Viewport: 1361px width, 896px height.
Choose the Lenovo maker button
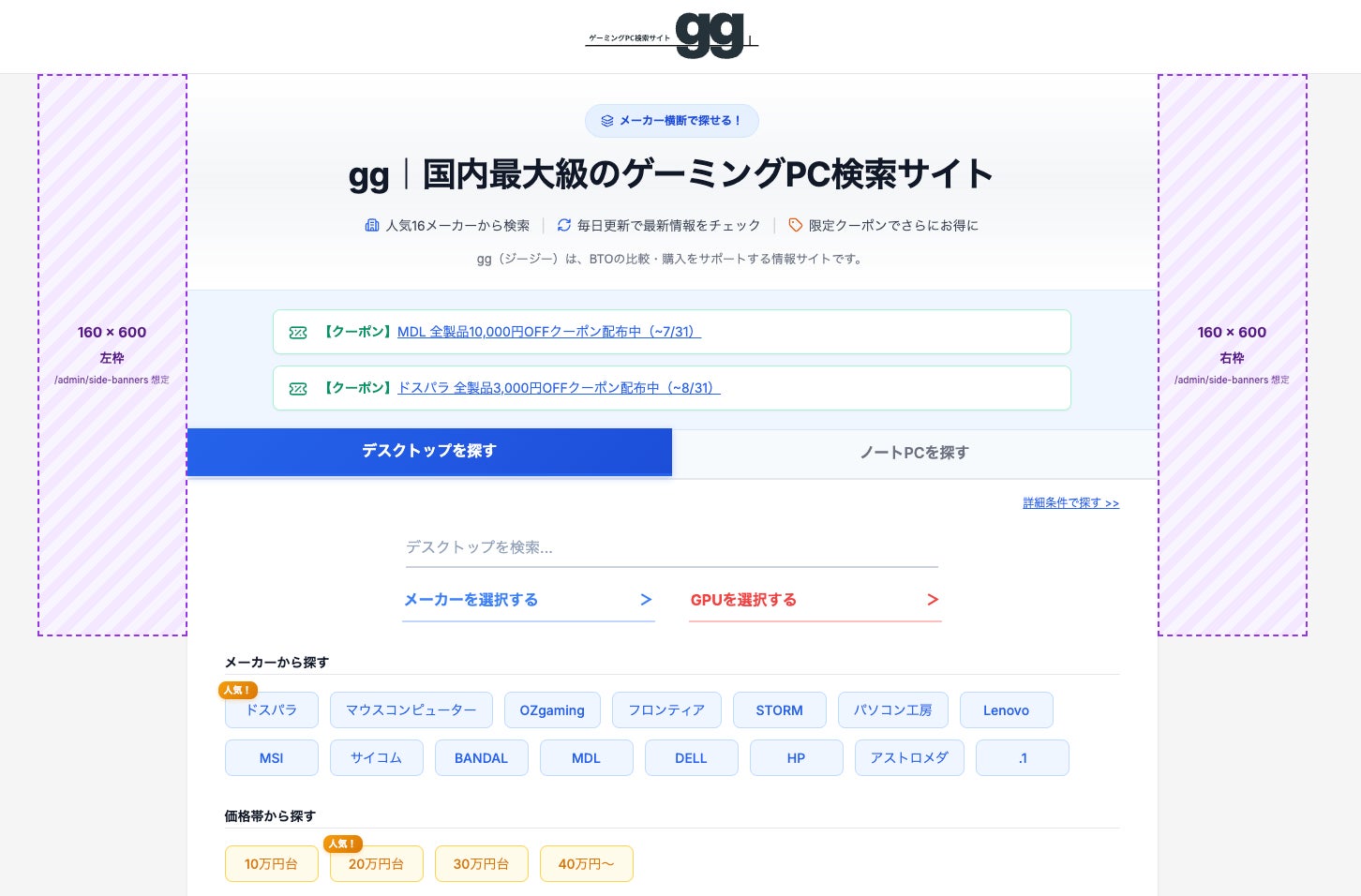pyautogui.click(x=1007, y=710)
